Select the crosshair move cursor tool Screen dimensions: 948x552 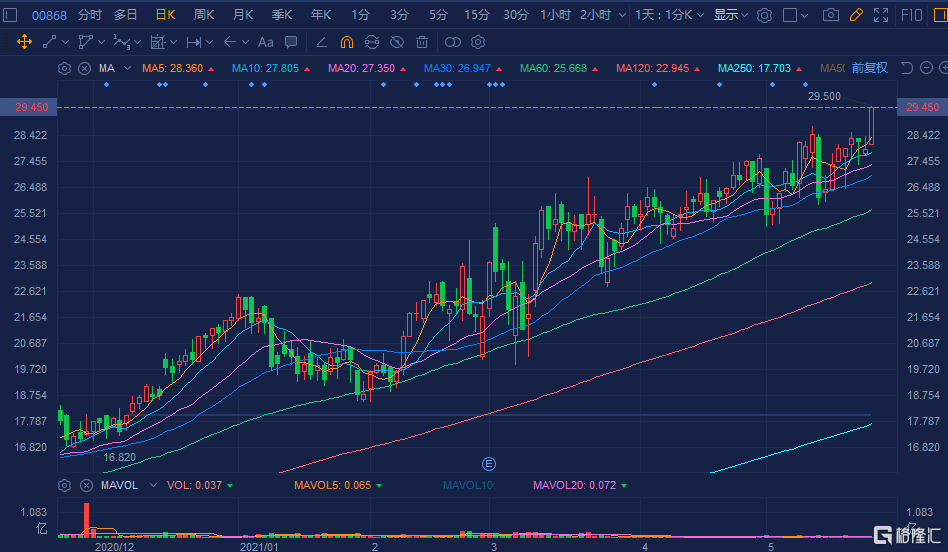24,42
